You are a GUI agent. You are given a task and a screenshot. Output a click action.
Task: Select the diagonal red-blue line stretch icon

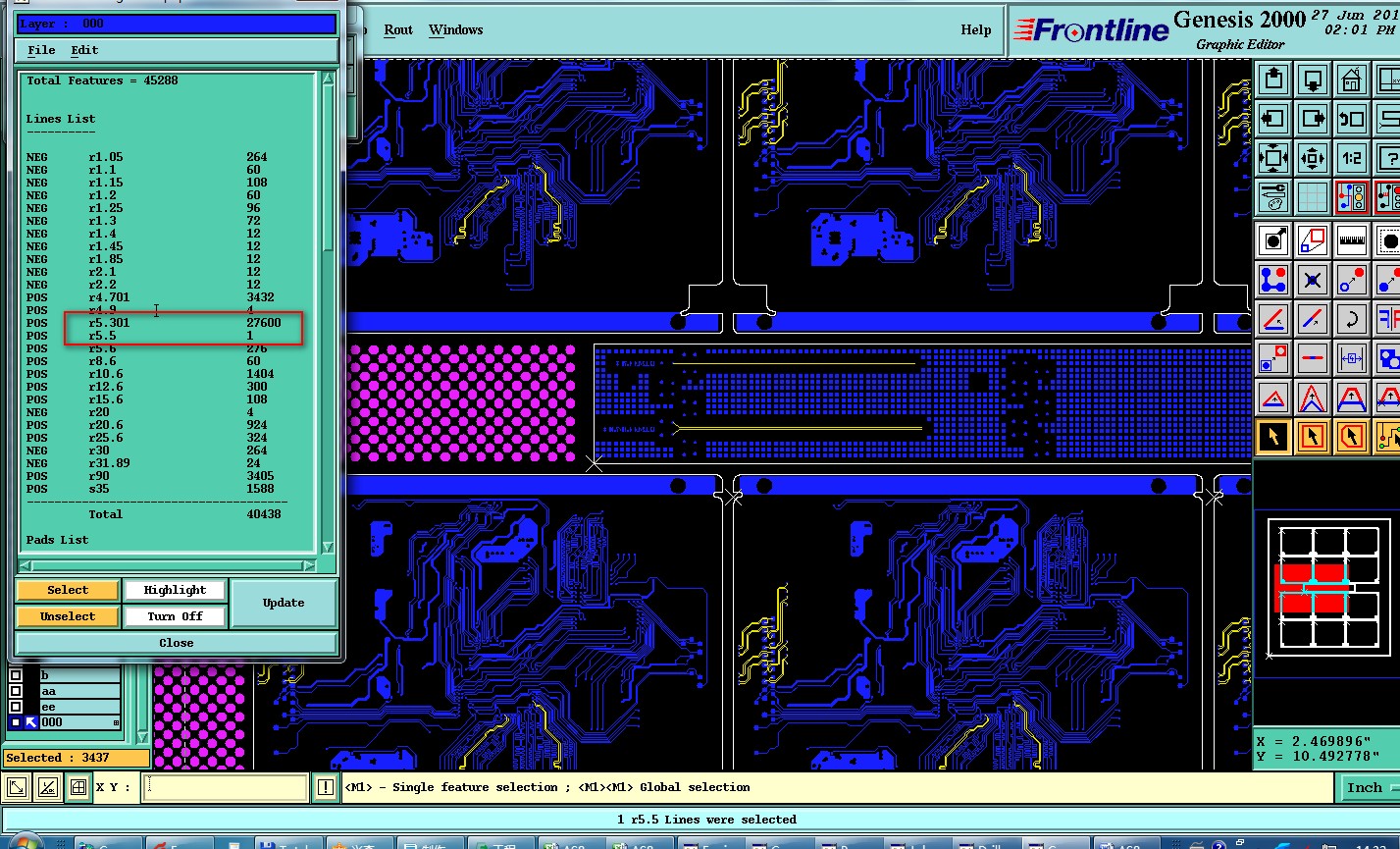click(x=1313, y=319)
